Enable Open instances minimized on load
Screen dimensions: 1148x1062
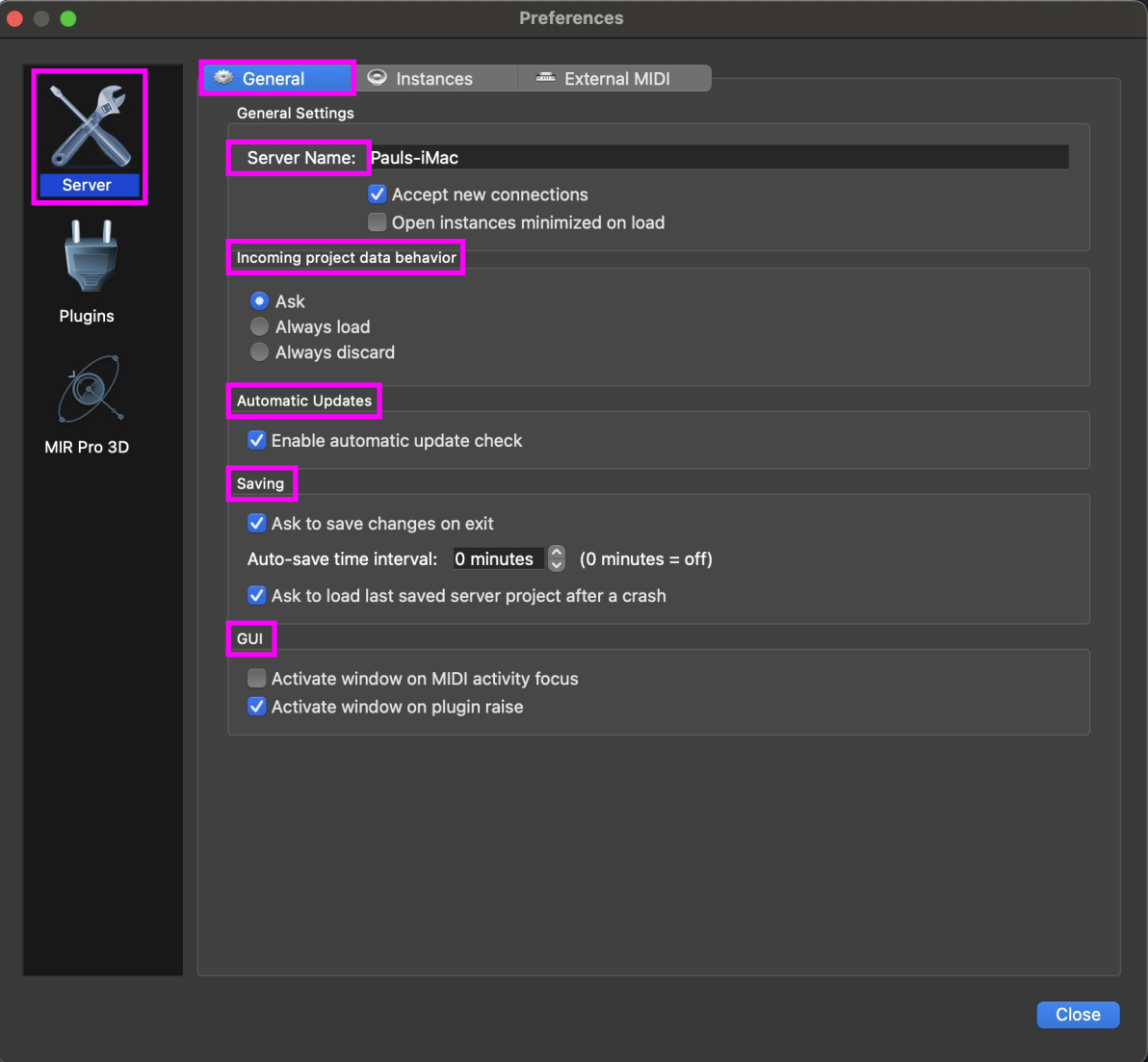[x=378, y=222]
